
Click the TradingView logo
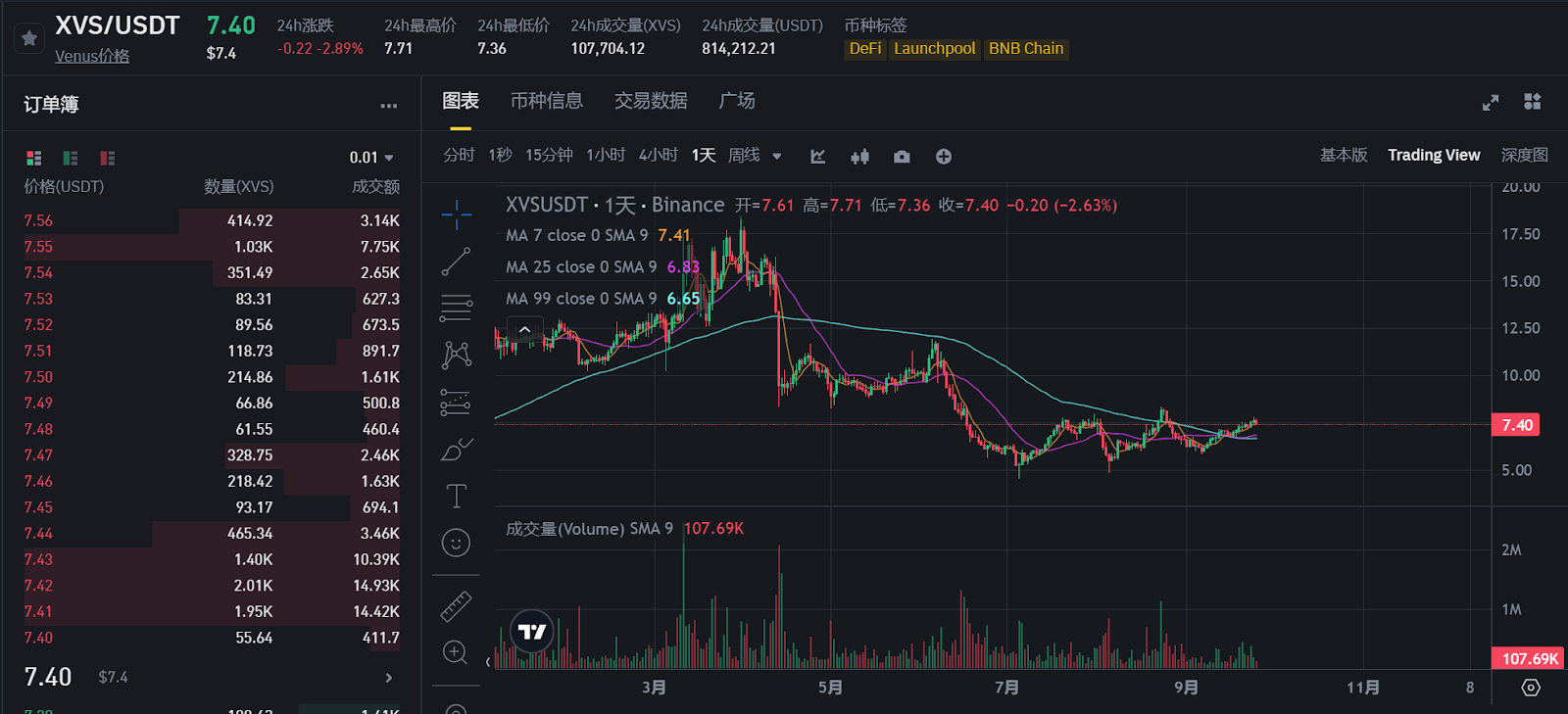coord(532,632)
